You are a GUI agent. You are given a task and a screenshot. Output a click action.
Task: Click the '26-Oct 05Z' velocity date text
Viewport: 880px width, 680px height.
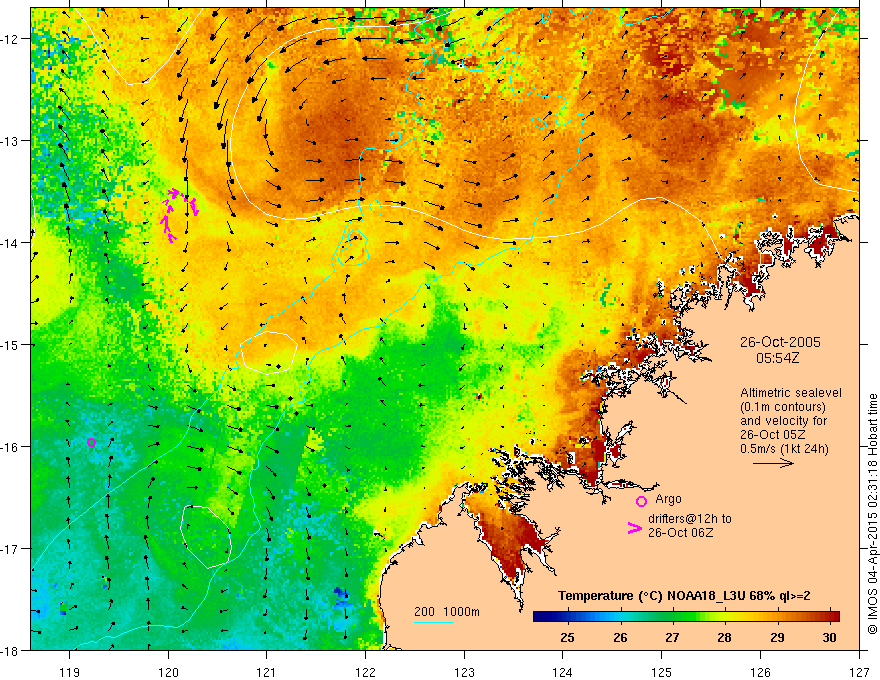pos(773,435)
